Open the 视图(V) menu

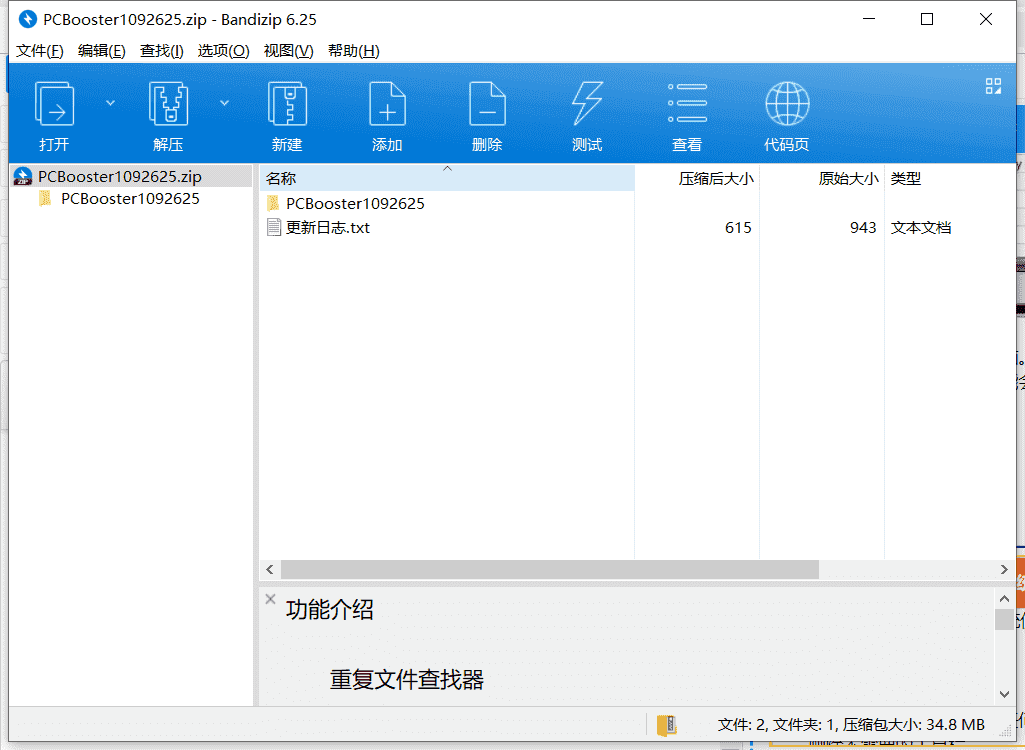(288, 51)
